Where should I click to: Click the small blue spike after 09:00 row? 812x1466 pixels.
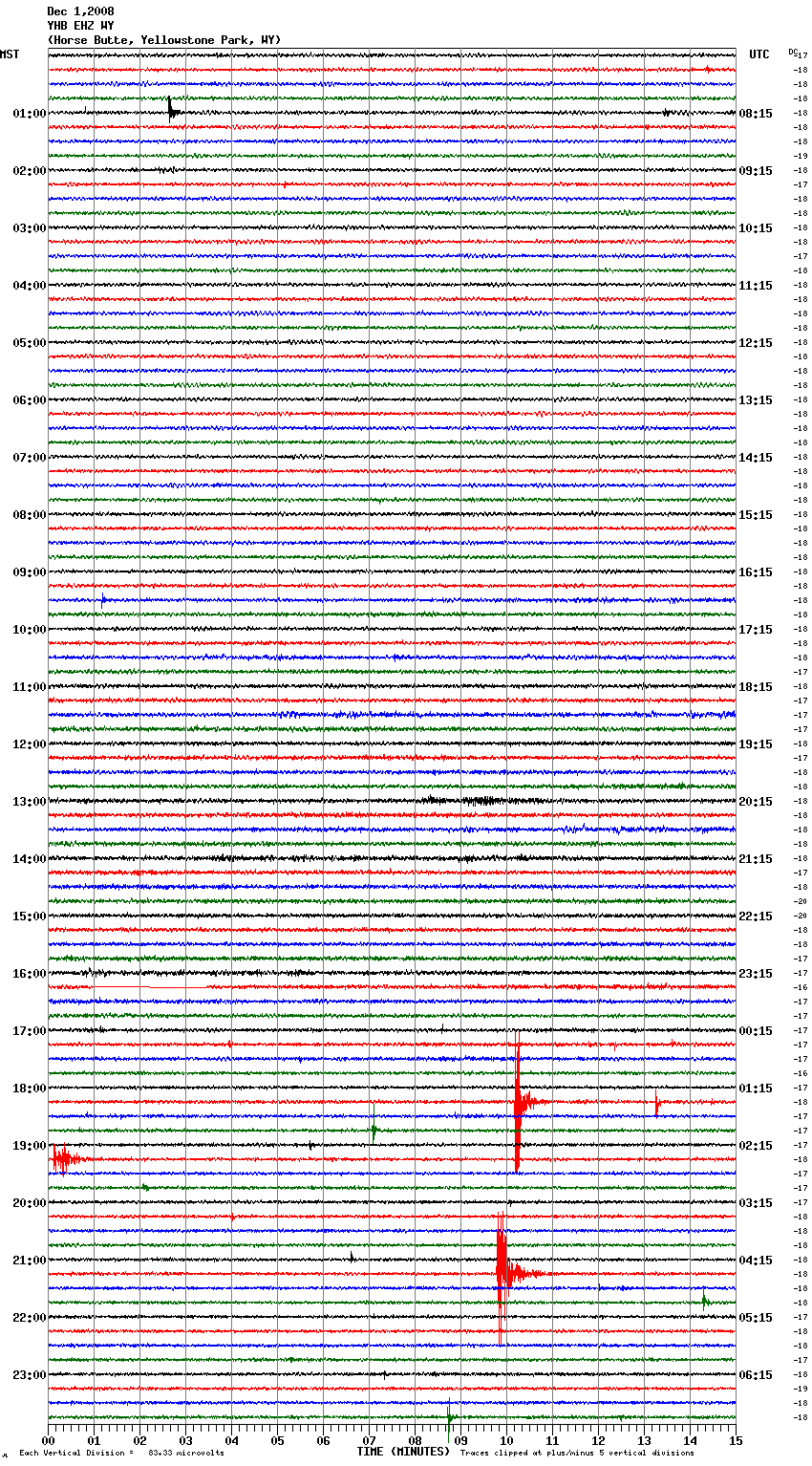pyautogui.click(x=102, y=600)
